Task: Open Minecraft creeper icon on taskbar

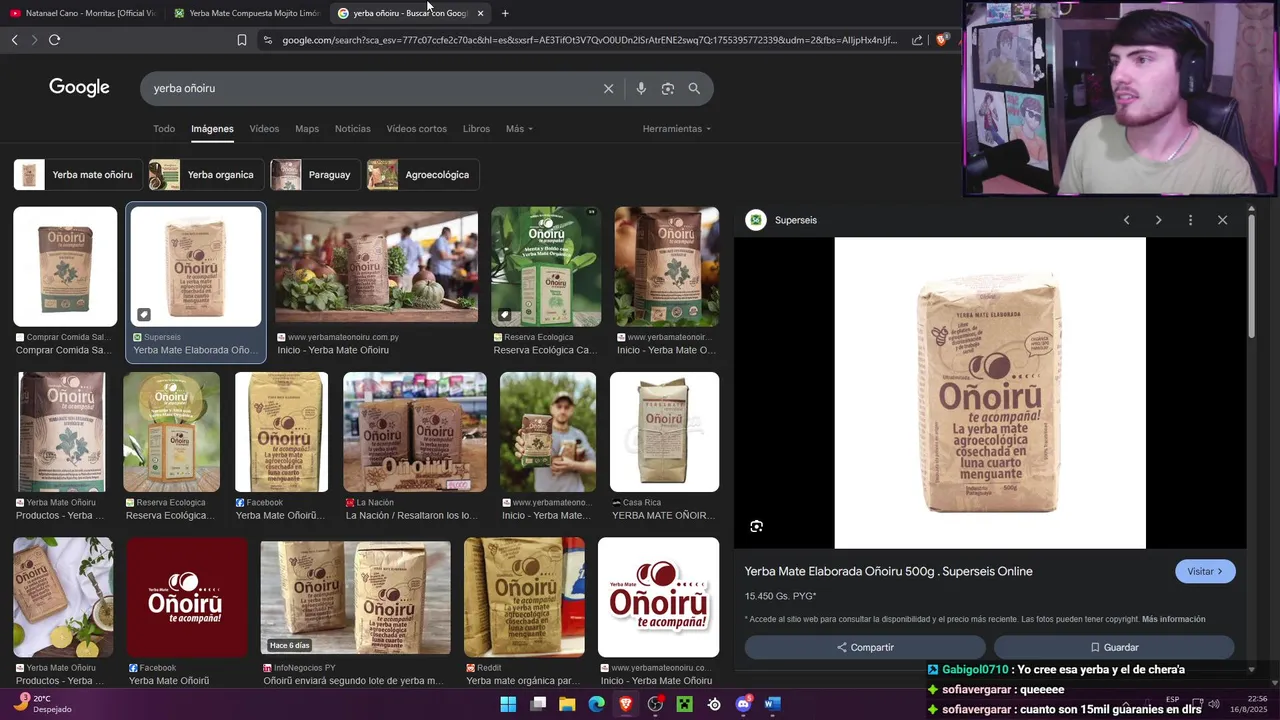Action: tap(684, 704)
